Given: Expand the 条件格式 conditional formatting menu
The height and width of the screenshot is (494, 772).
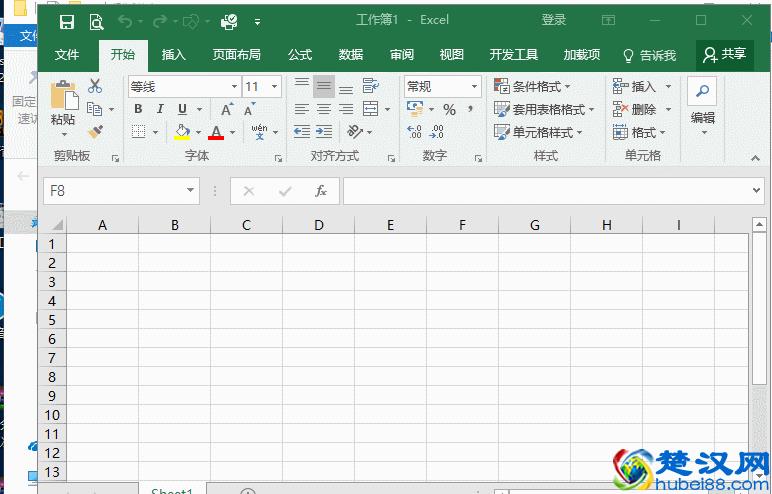Looking at the screenshot, I should point(532,87).
